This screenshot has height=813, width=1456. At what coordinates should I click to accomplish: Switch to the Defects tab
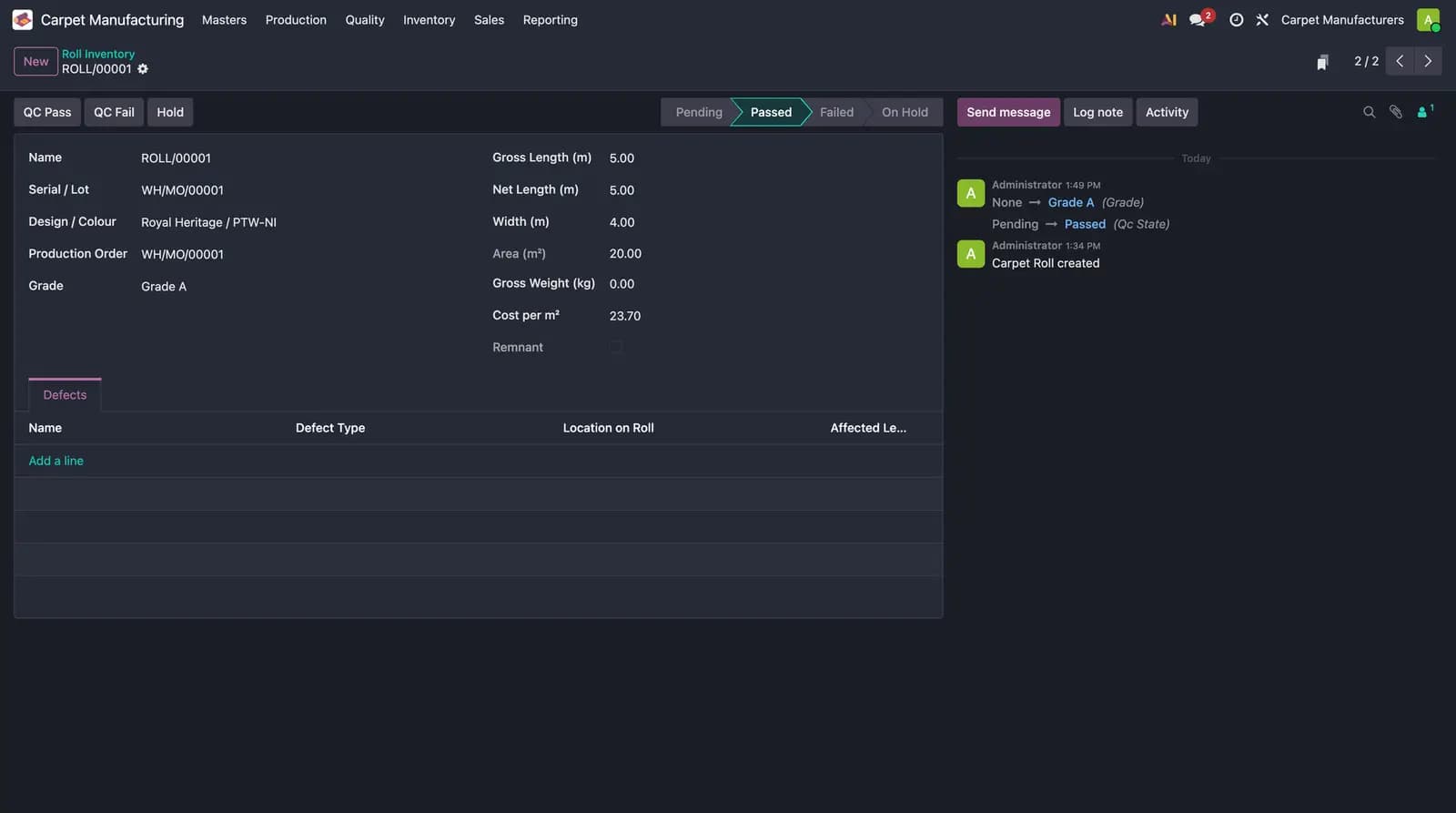(65, 395)
